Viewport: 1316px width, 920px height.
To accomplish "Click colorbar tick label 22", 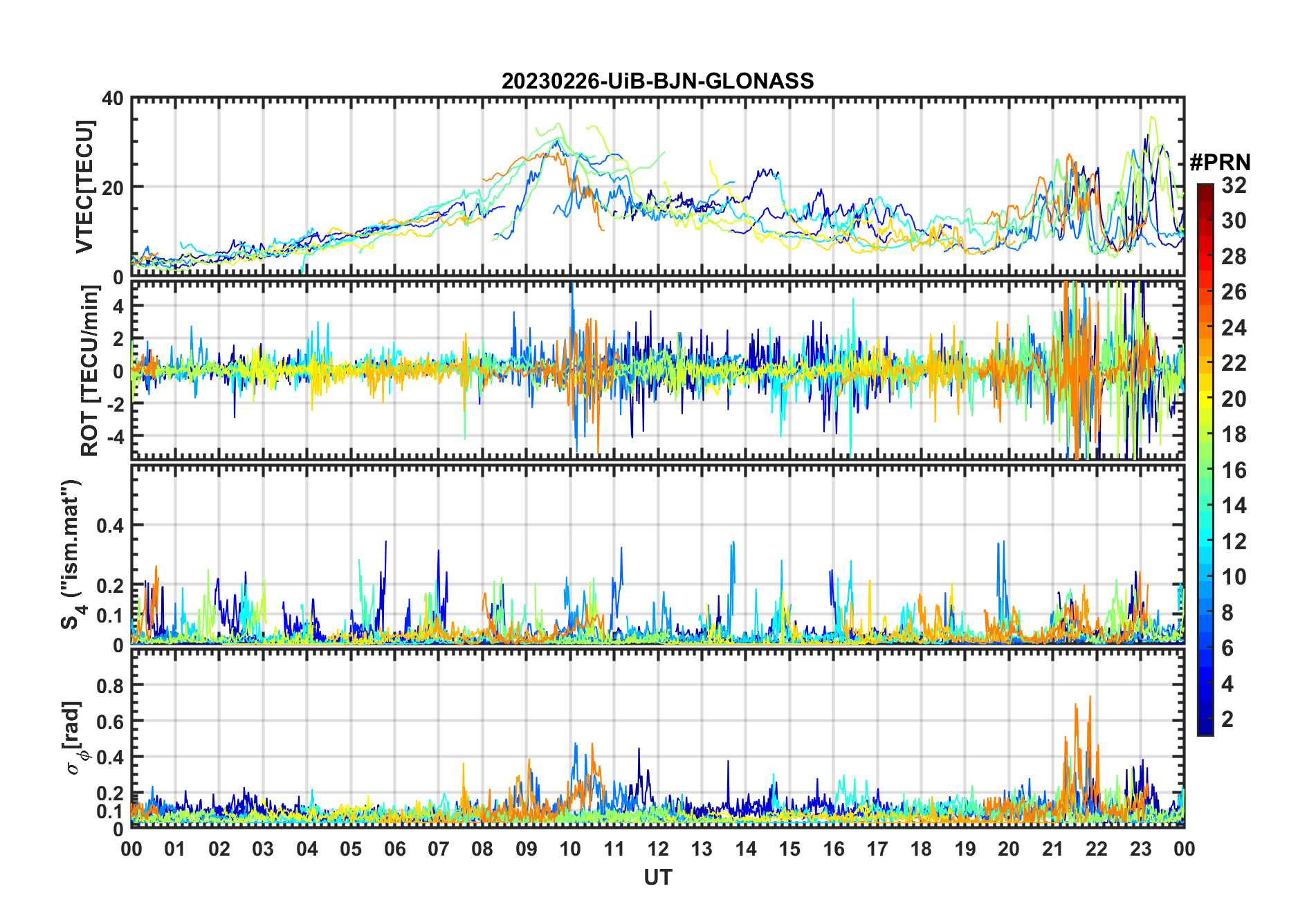I will (1234, 363).
